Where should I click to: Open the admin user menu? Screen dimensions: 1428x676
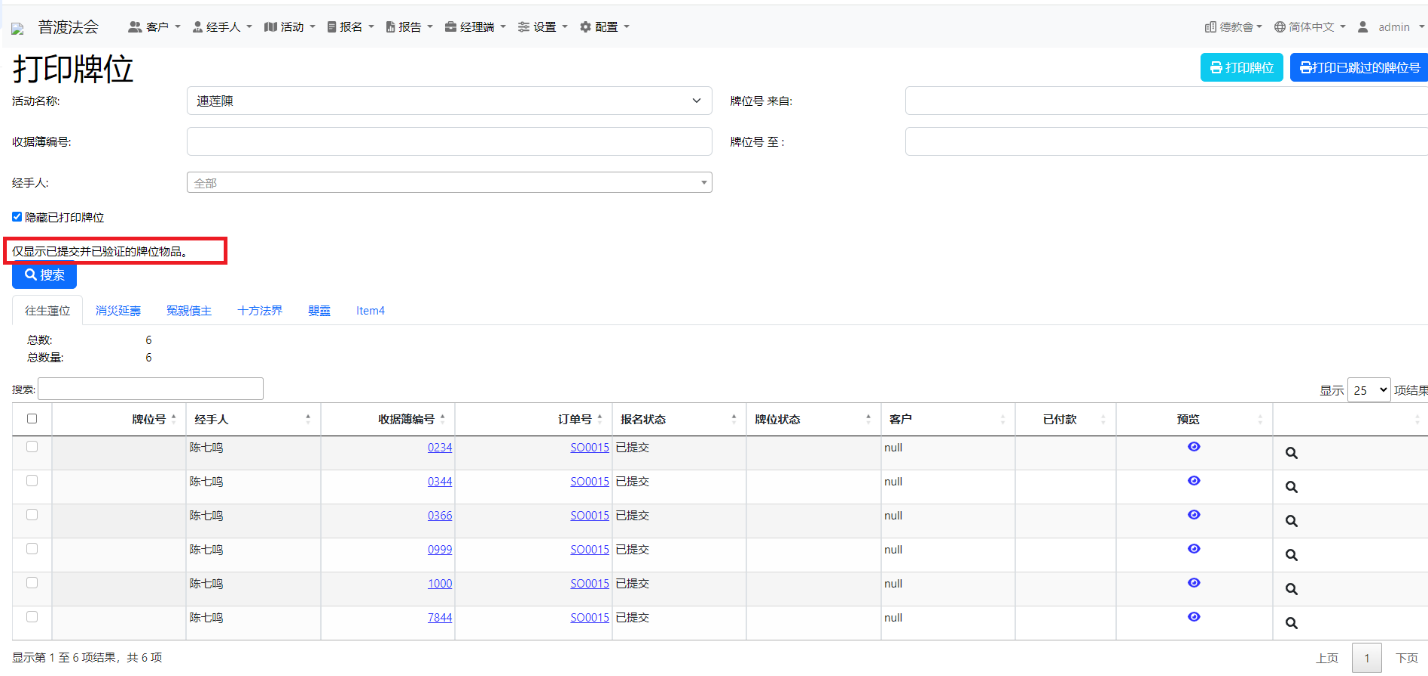(x=1389, y=27)
